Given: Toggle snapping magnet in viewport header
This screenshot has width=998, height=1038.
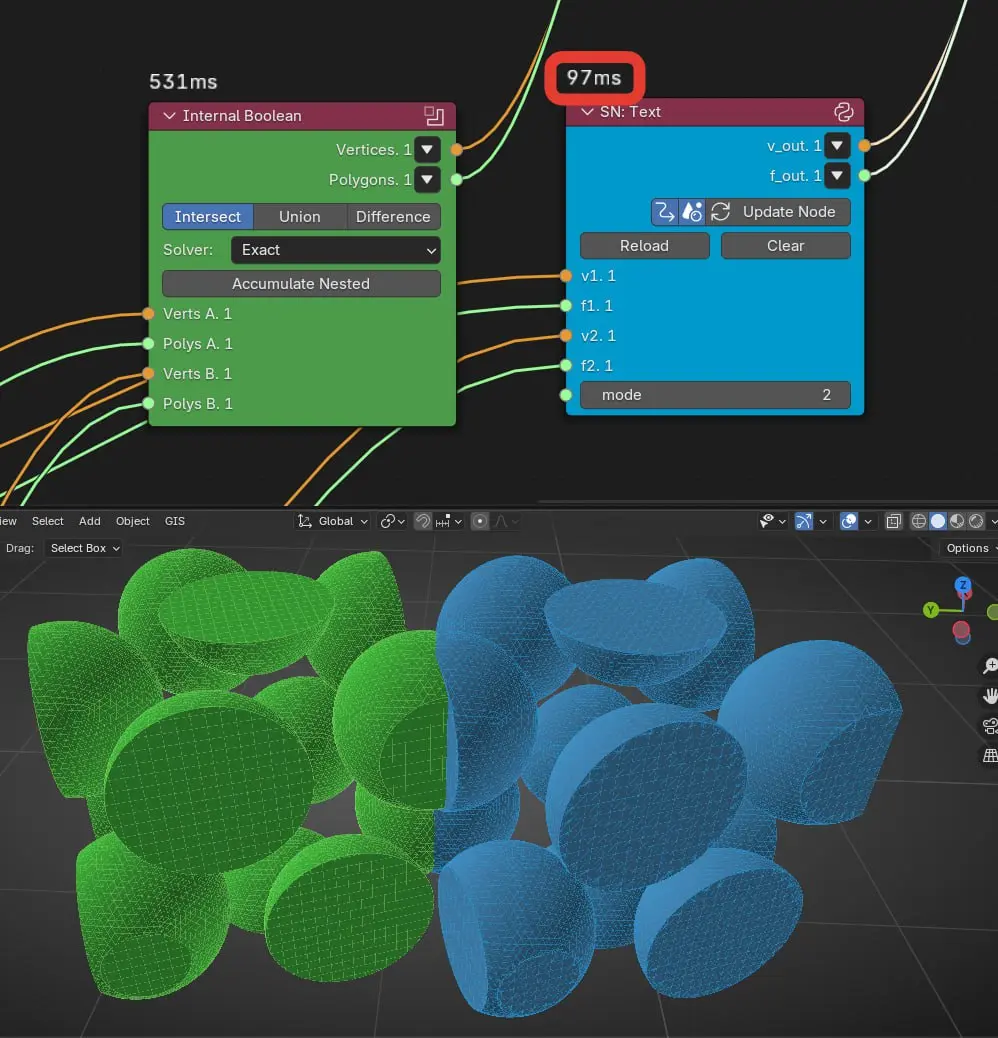Looking at the screenshot, I should (423, 521).
